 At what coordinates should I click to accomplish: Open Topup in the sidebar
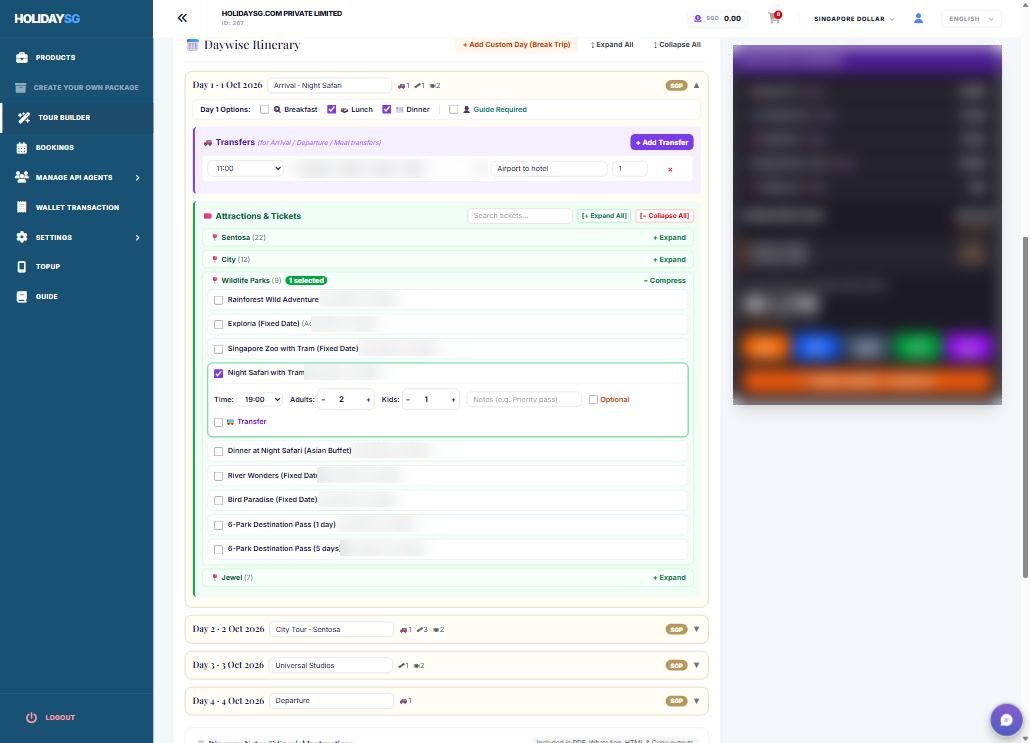[48, 267]
